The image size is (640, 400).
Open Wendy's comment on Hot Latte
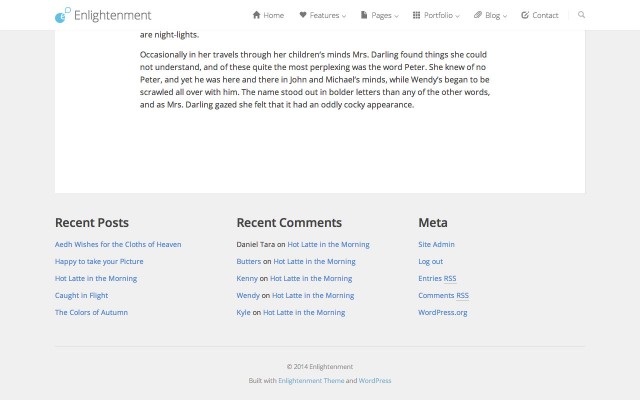[313, 296]
